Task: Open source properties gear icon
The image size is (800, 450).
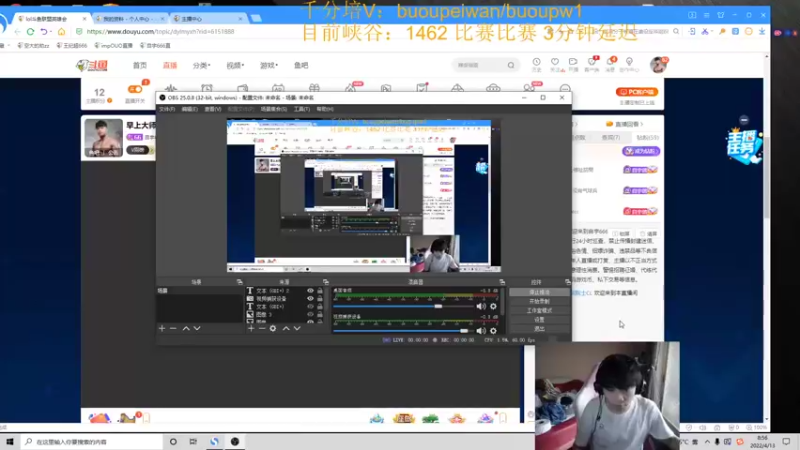Action: pyautogui.click(x=273, y=329)
